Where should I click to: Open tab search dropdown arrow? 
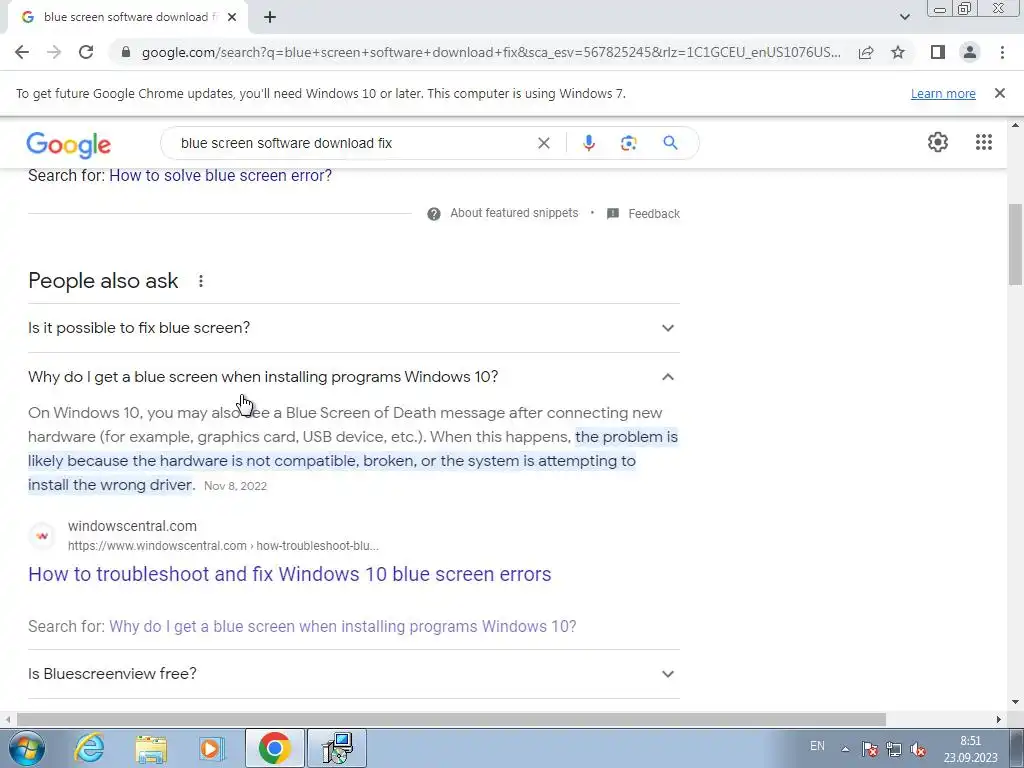point(904,17)
